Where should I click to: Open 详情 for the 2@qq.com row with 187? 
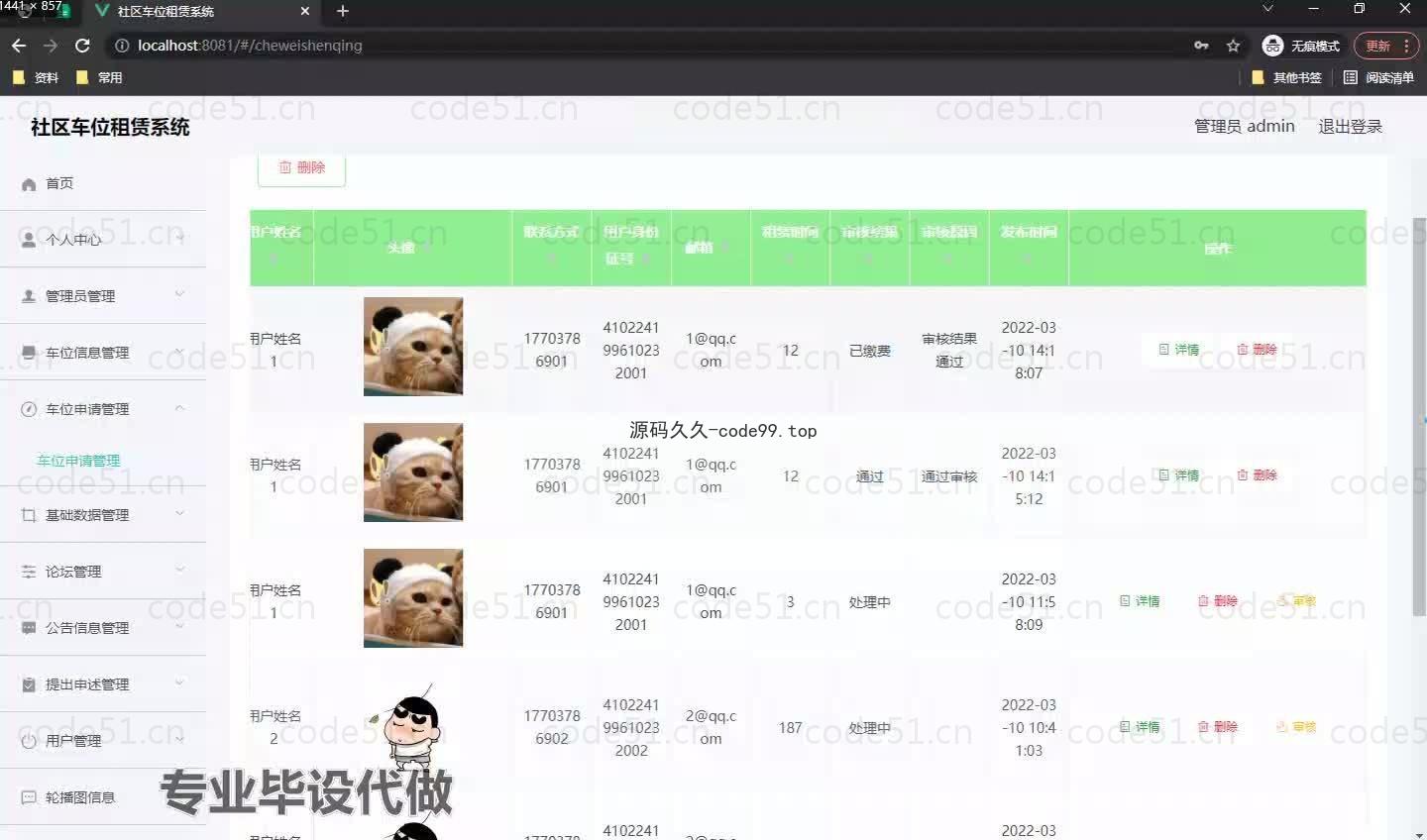tap(1140, 727)
